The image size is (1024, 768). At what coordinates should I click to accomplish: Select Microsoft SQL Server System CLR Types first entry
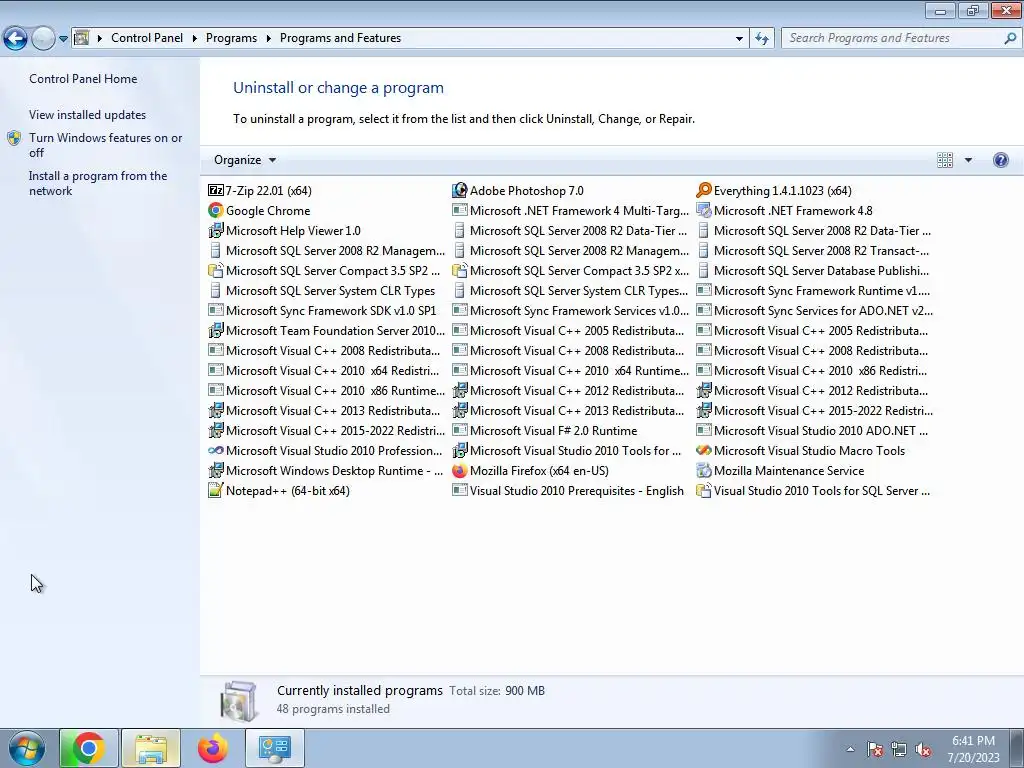[x=321, y=291]
